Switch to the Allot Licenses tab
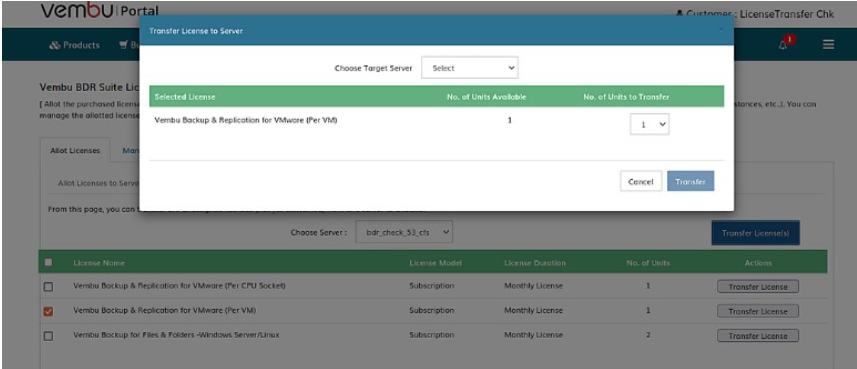 point(75,150)
